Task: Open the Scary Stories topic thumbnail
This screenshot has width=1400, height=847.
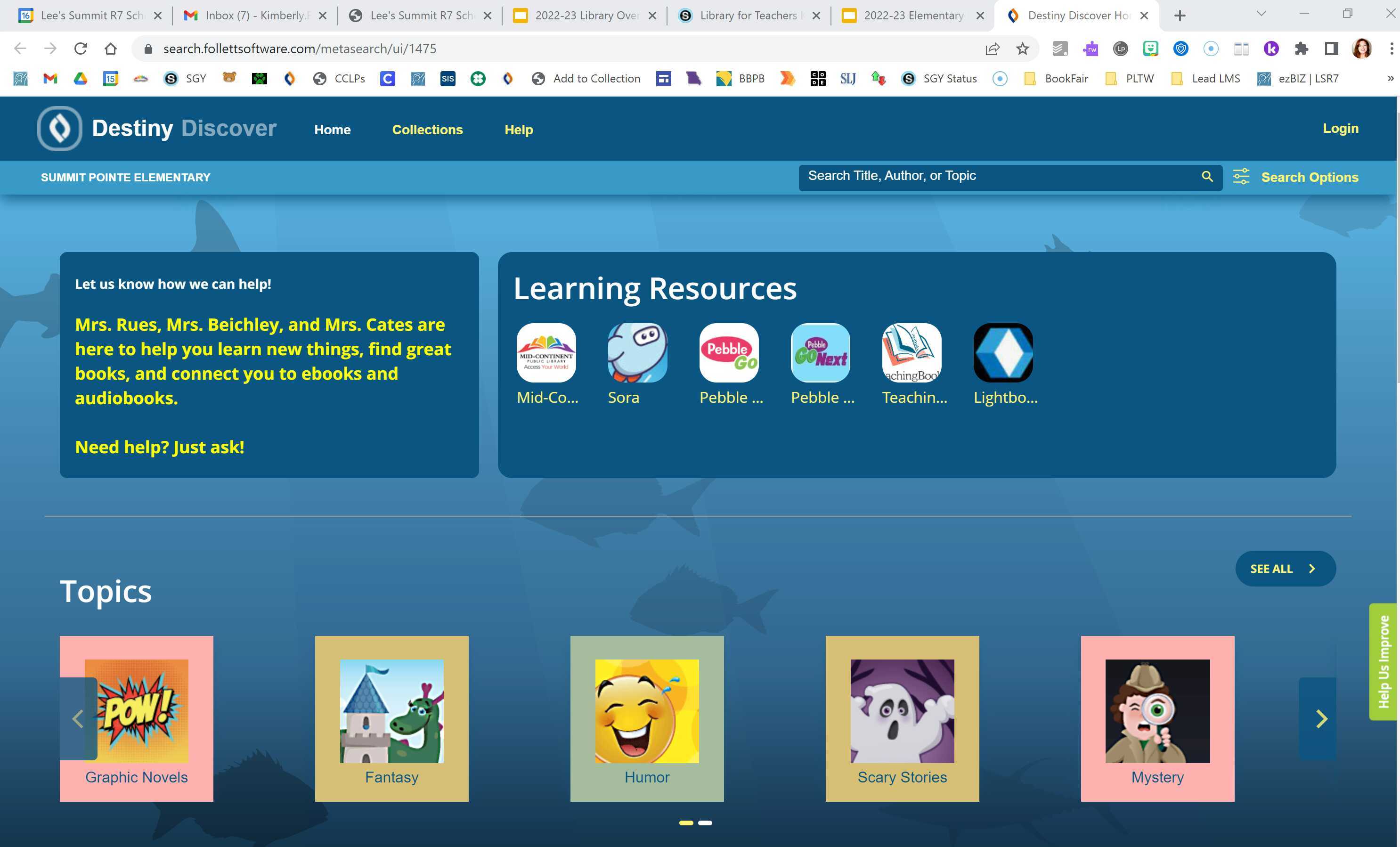Action: 902,711
